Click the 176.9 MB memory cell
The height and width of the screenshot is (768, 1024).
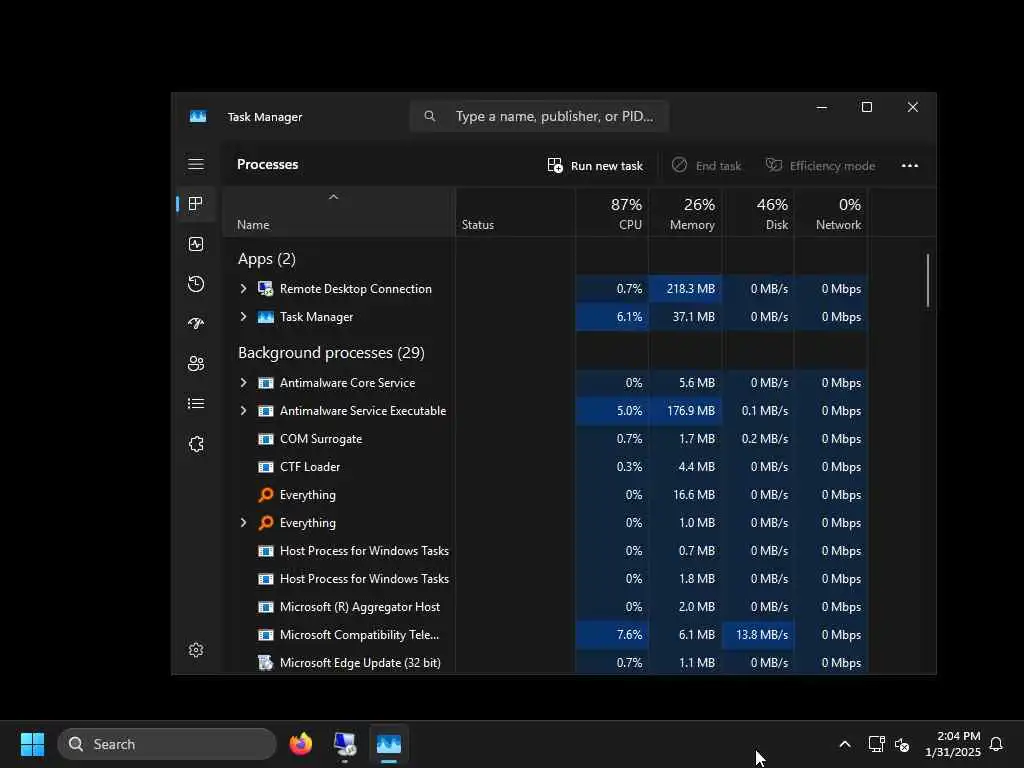(x=685, y=411)
